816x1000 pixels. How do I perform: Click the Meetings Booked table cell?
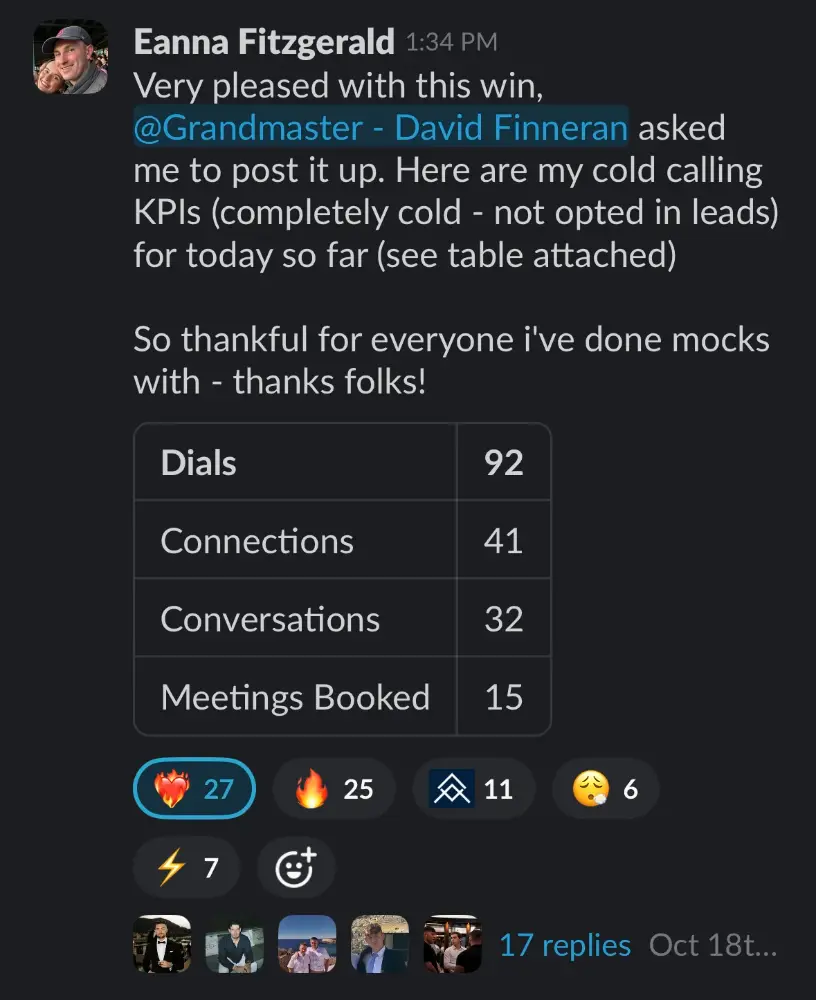[295, 697]
